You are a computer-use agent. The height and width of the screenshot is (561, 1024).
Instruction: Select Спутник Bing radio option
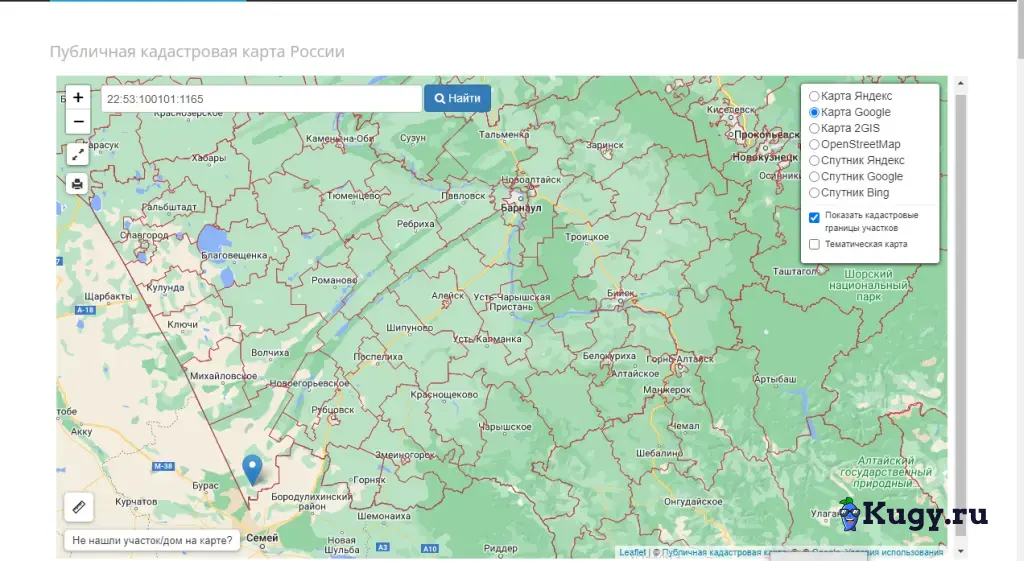coord(814,193)
